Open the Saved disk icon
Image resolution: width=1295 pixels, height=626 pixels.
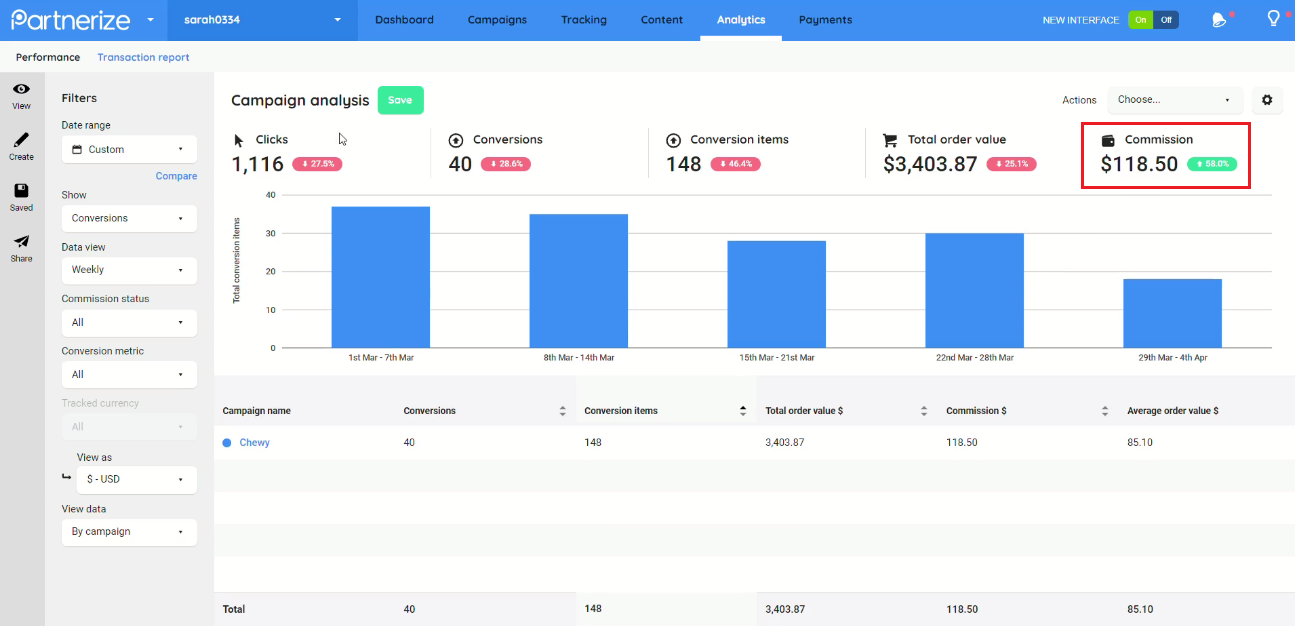(21, 190)
